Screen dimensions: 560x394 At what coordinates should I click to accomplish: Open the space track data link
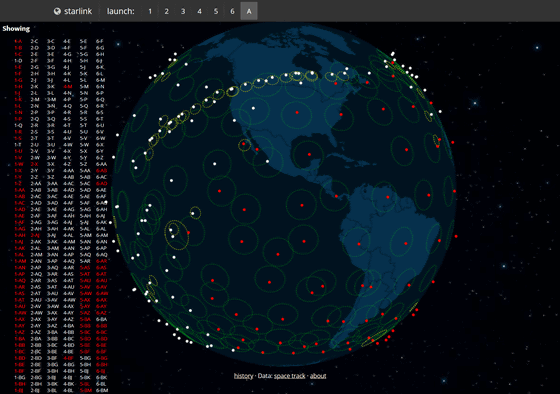point(290,376)
